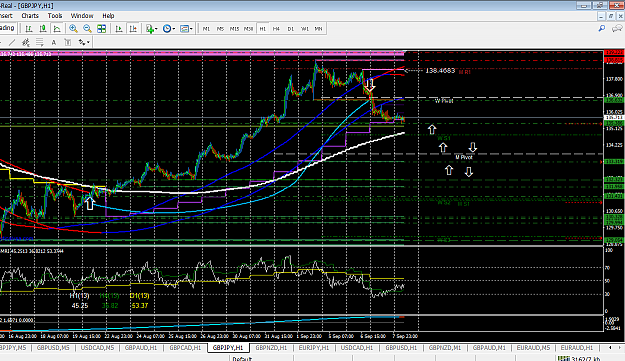Open the periodicity clock icon
625x361 pixels.
point(167,29)
